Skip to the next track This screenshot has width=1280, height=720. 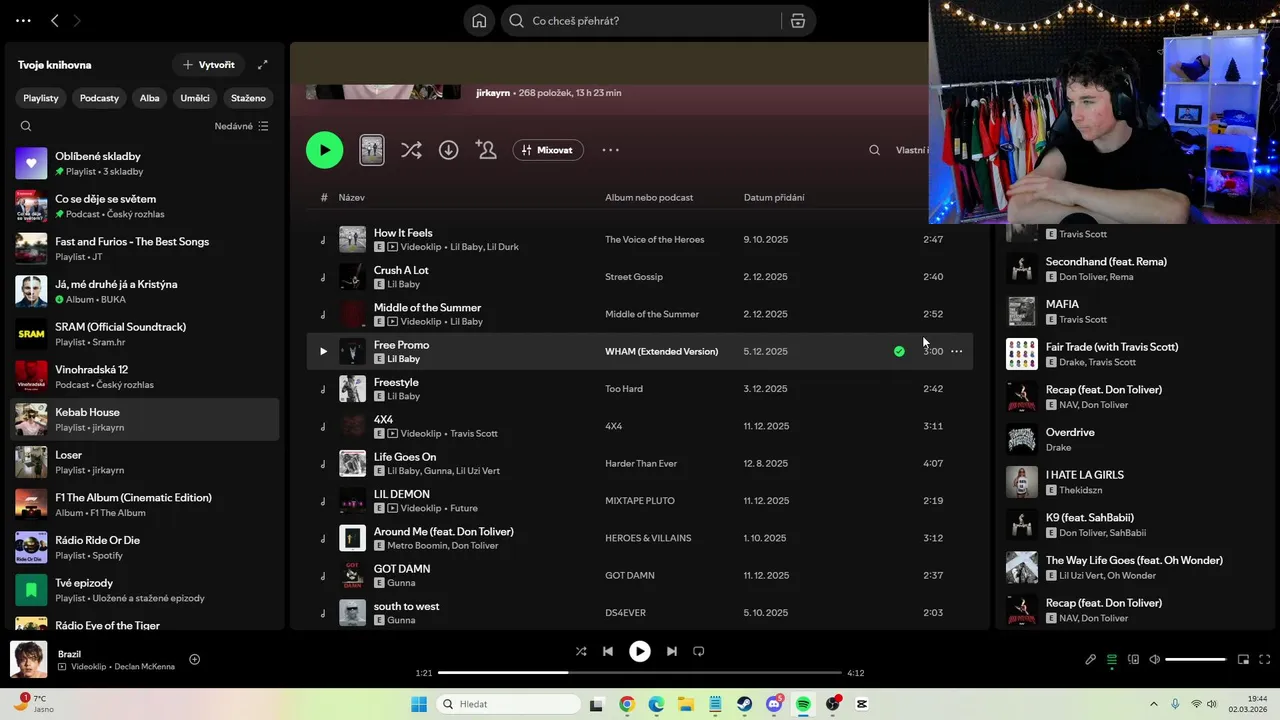(x=672, y=651)
